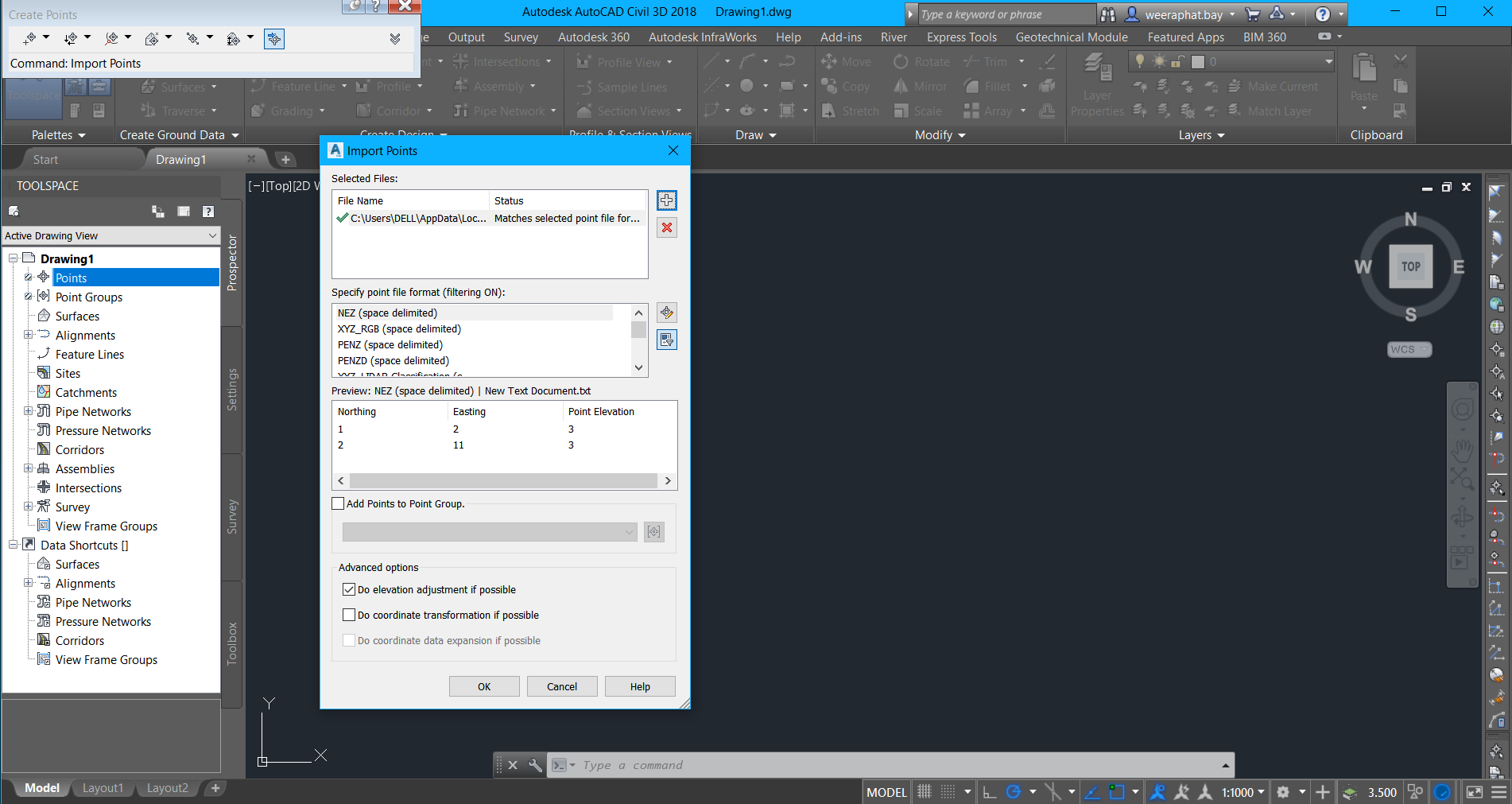Expand the Alignments node in Toolspace

pos(29,335)
